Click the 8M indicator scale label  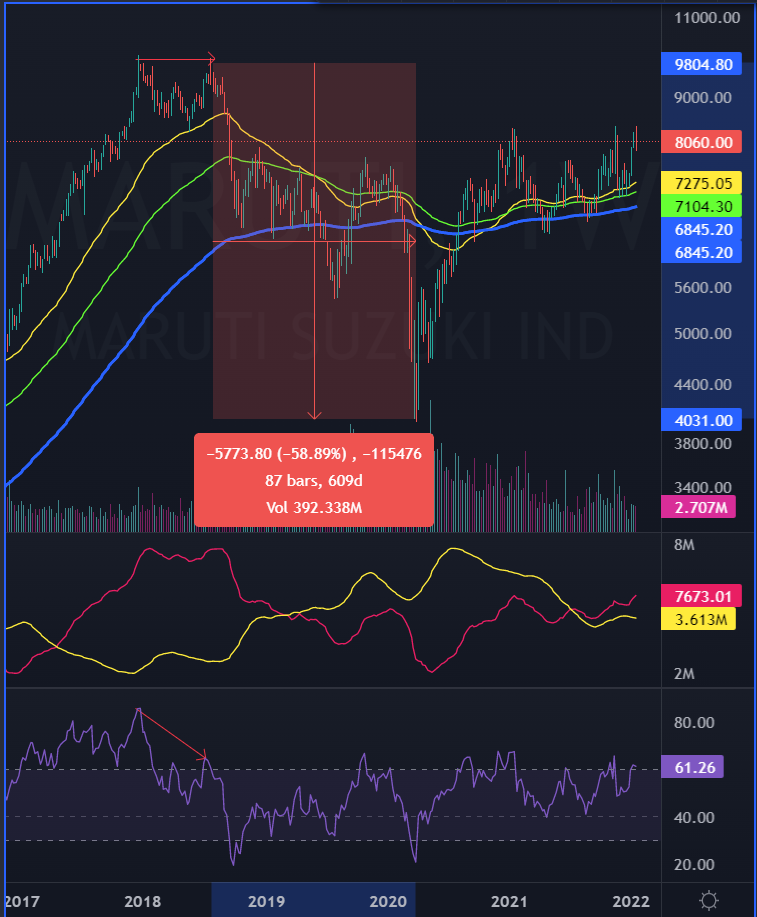[x=684, y=544]
